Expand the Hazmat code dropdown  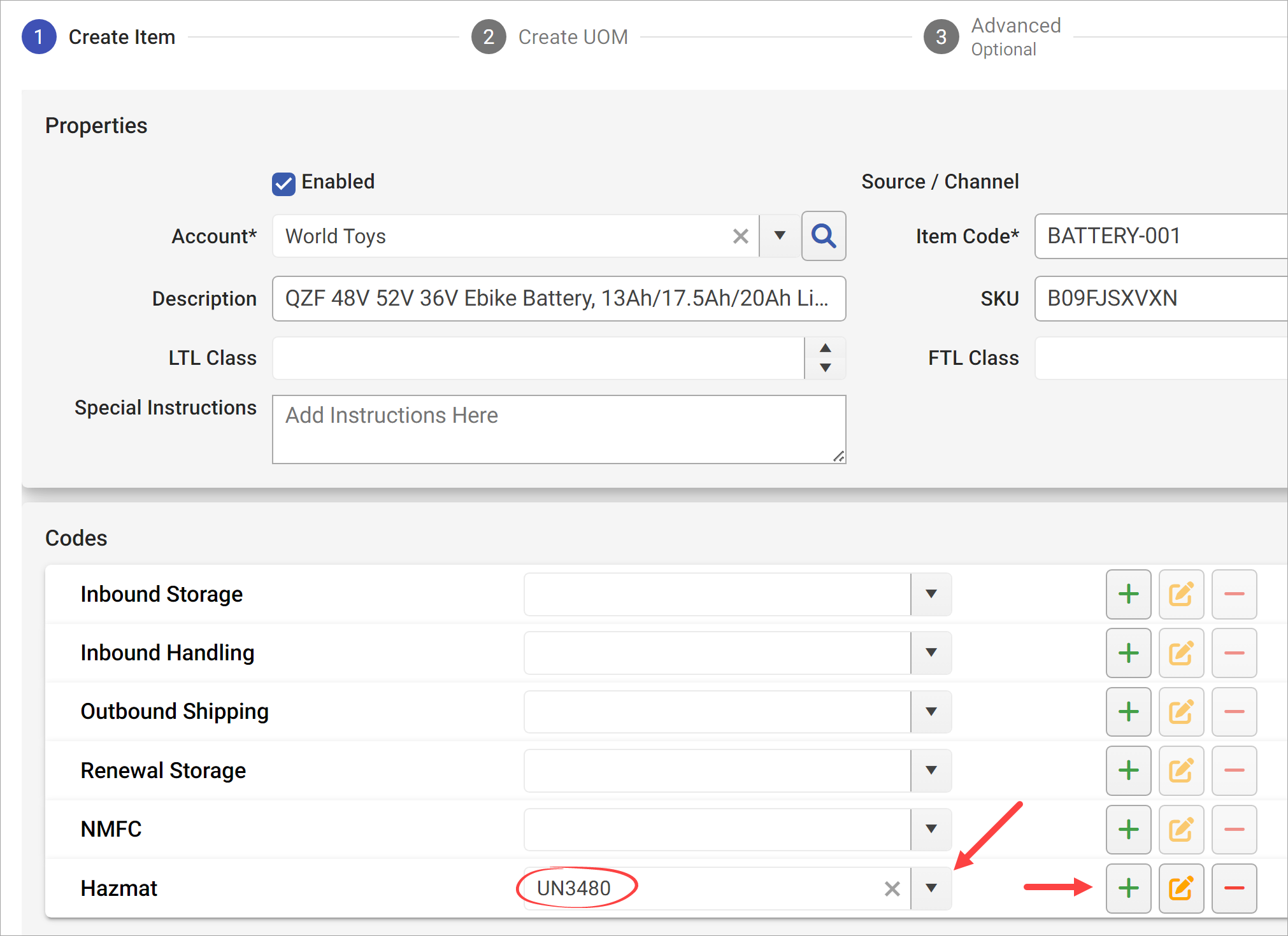(931, 888)
